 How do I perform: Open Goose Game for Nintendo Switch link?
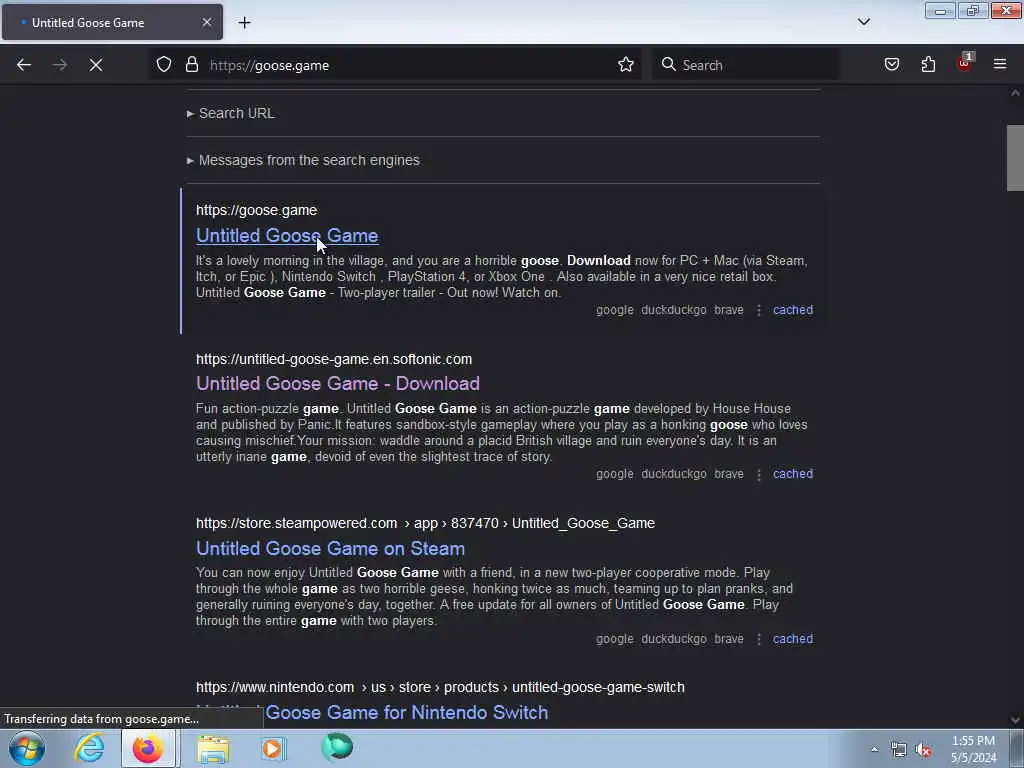372,712
